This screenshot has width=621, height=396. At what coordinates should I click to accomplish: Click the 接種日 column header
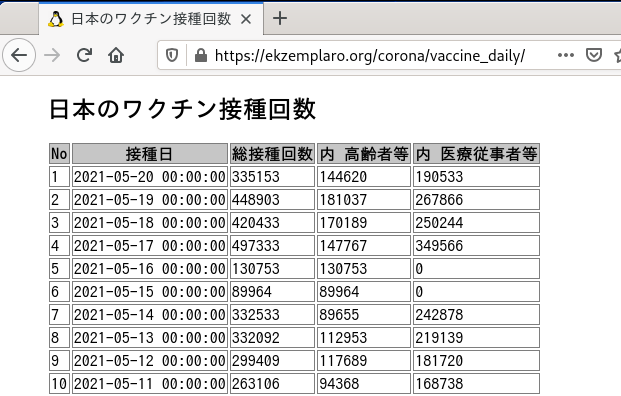click(150, 154)
